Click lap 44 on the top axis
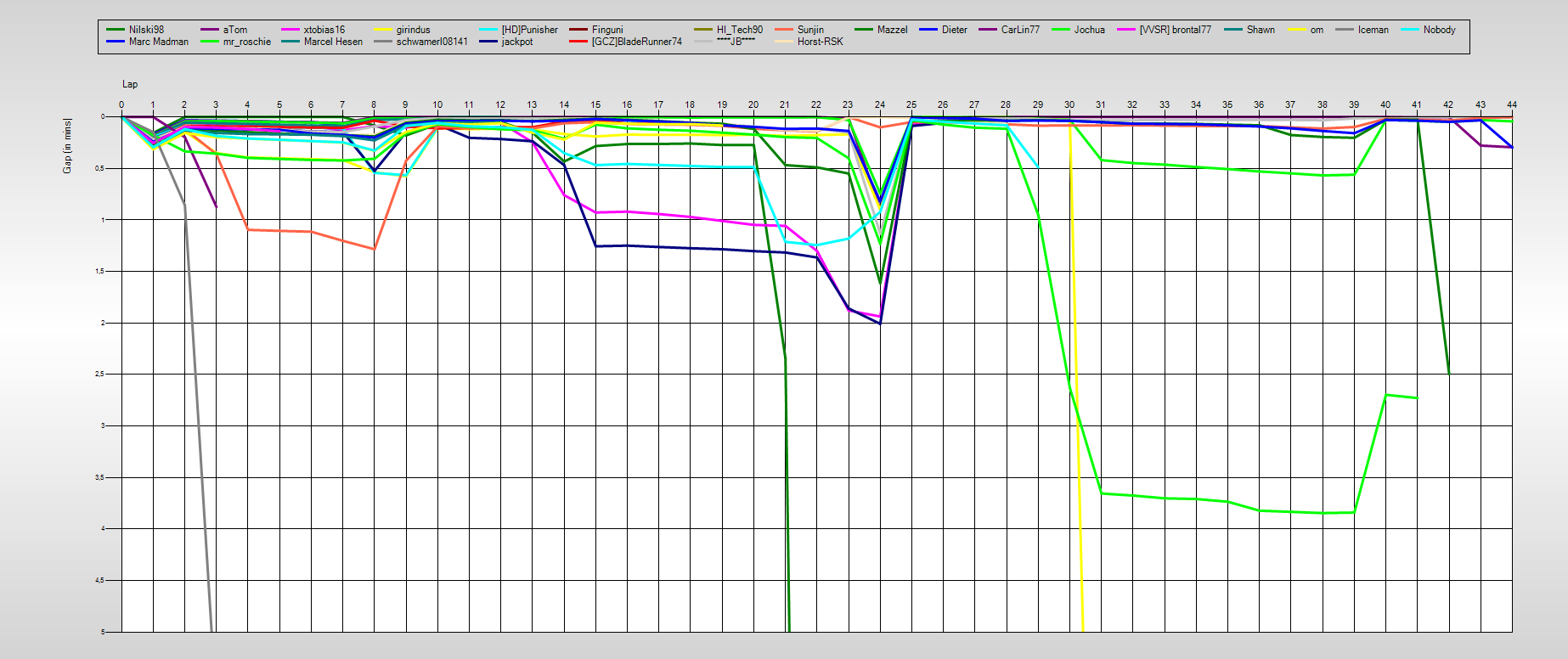 click(1511, 105)
